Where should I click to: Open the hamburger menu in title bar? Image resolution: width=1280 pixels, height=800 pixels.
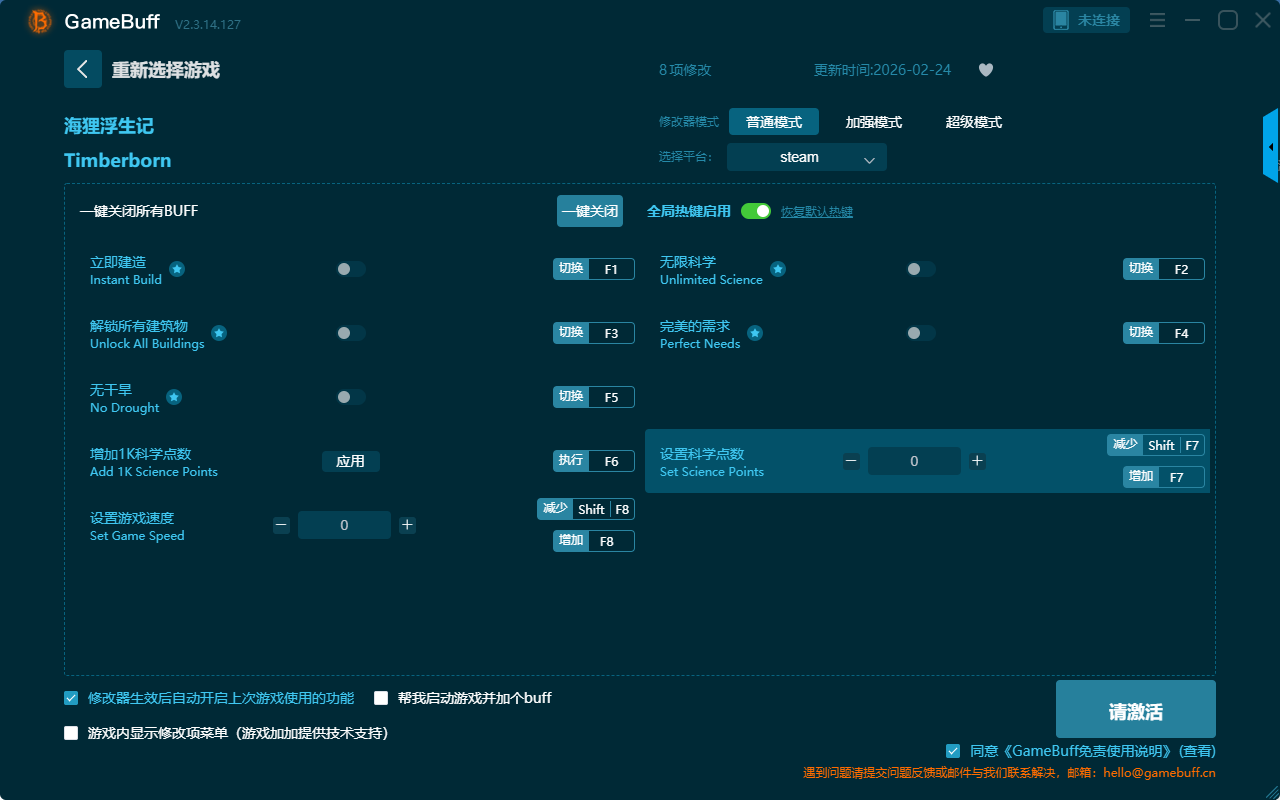pos(1157,20)
